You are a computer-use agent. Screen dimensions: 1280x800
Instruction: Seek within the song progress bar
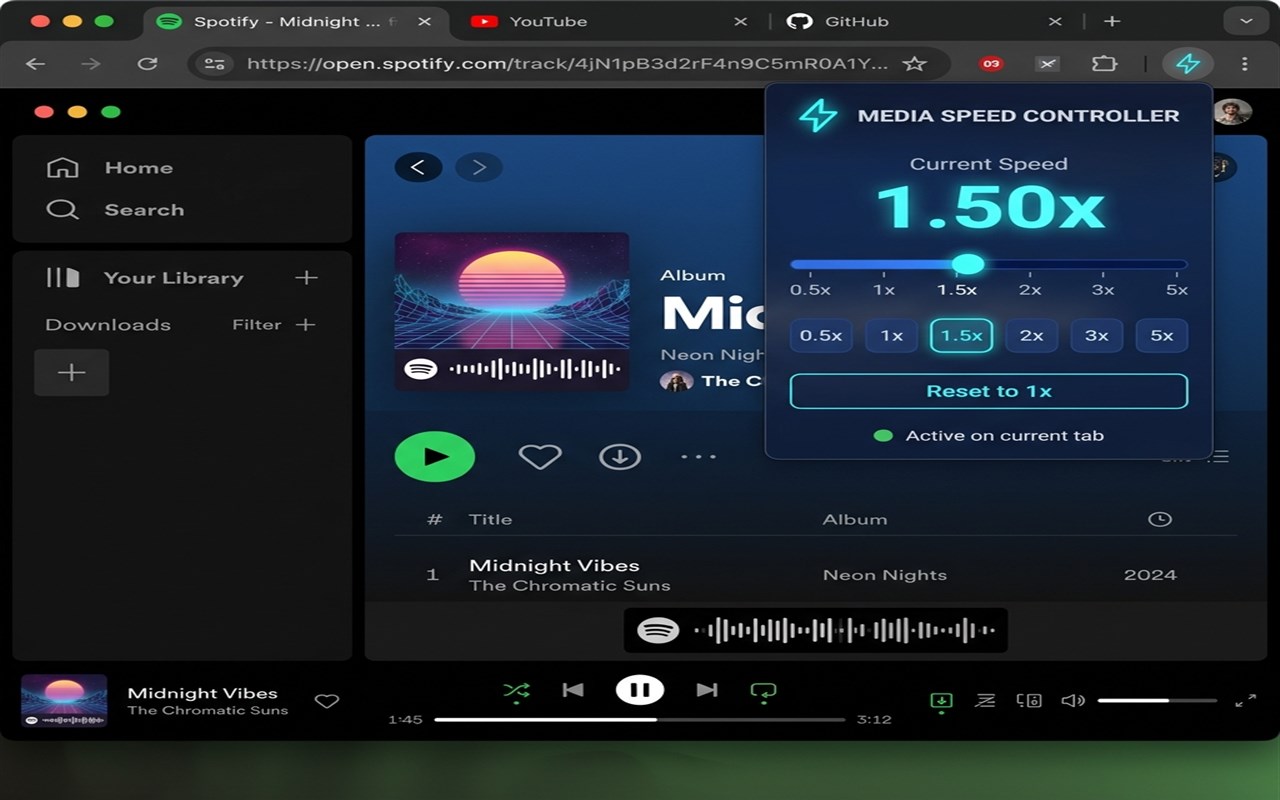(x=640, y=719)
